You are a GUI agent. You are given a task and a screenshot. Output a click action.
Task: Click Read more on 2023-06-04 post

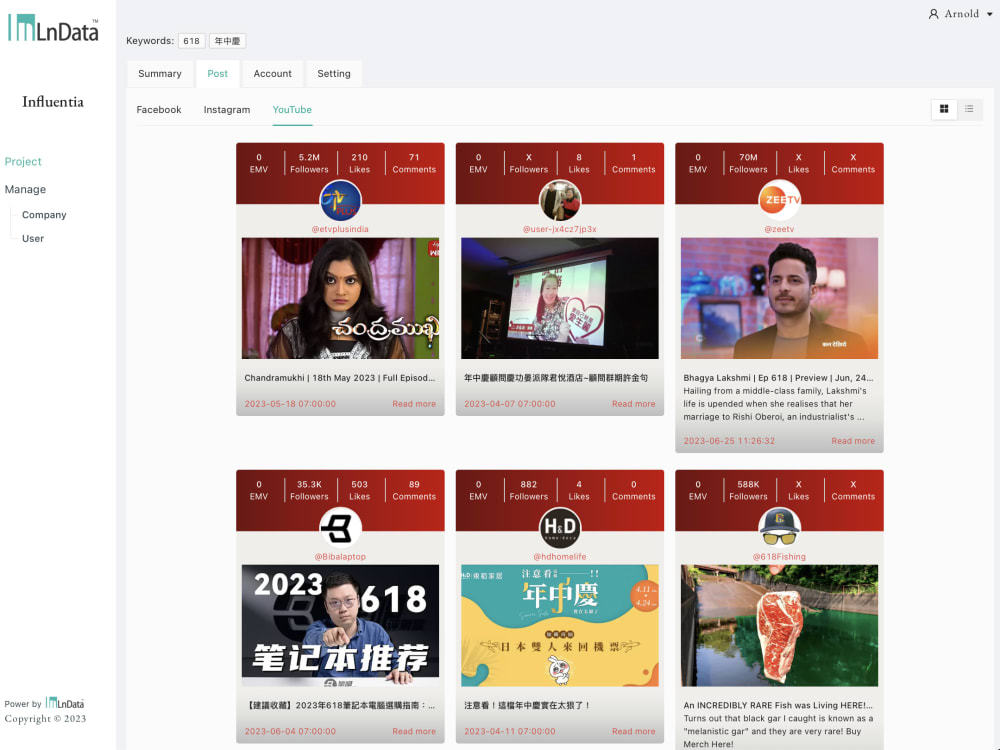[x=414, y=732]
